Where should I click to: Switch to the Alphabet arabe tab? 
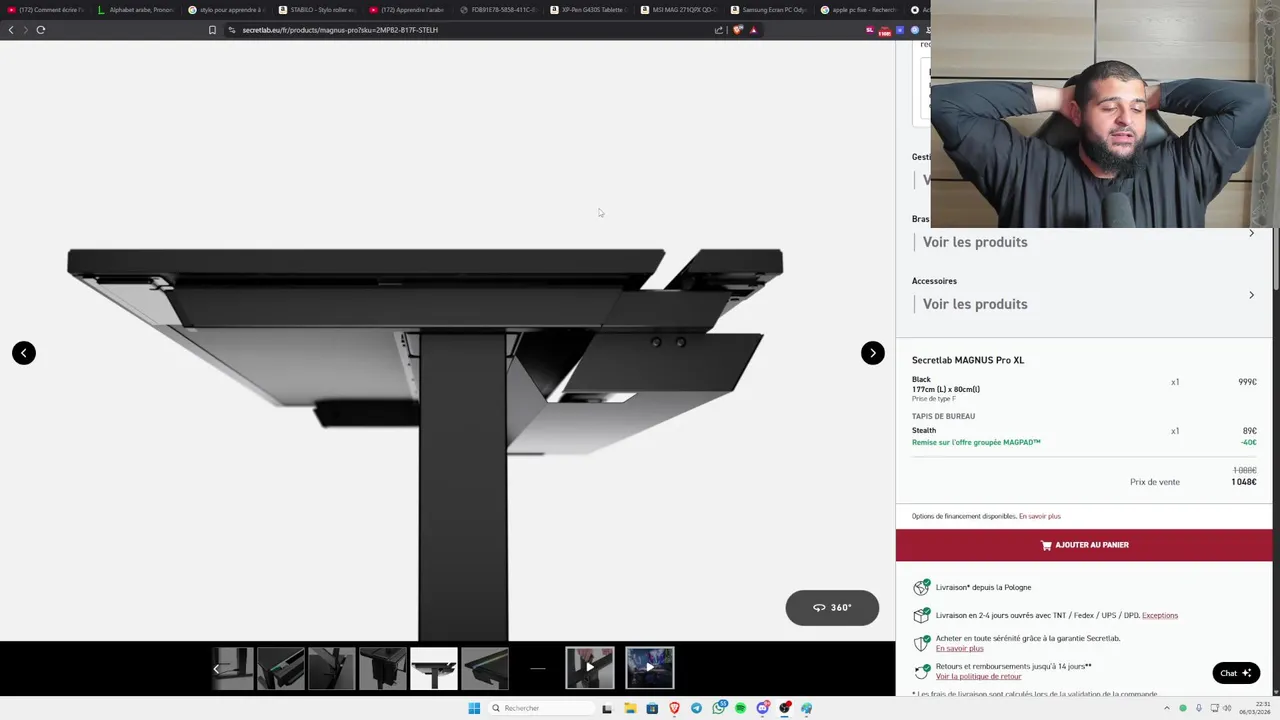[x=136, y=10]
